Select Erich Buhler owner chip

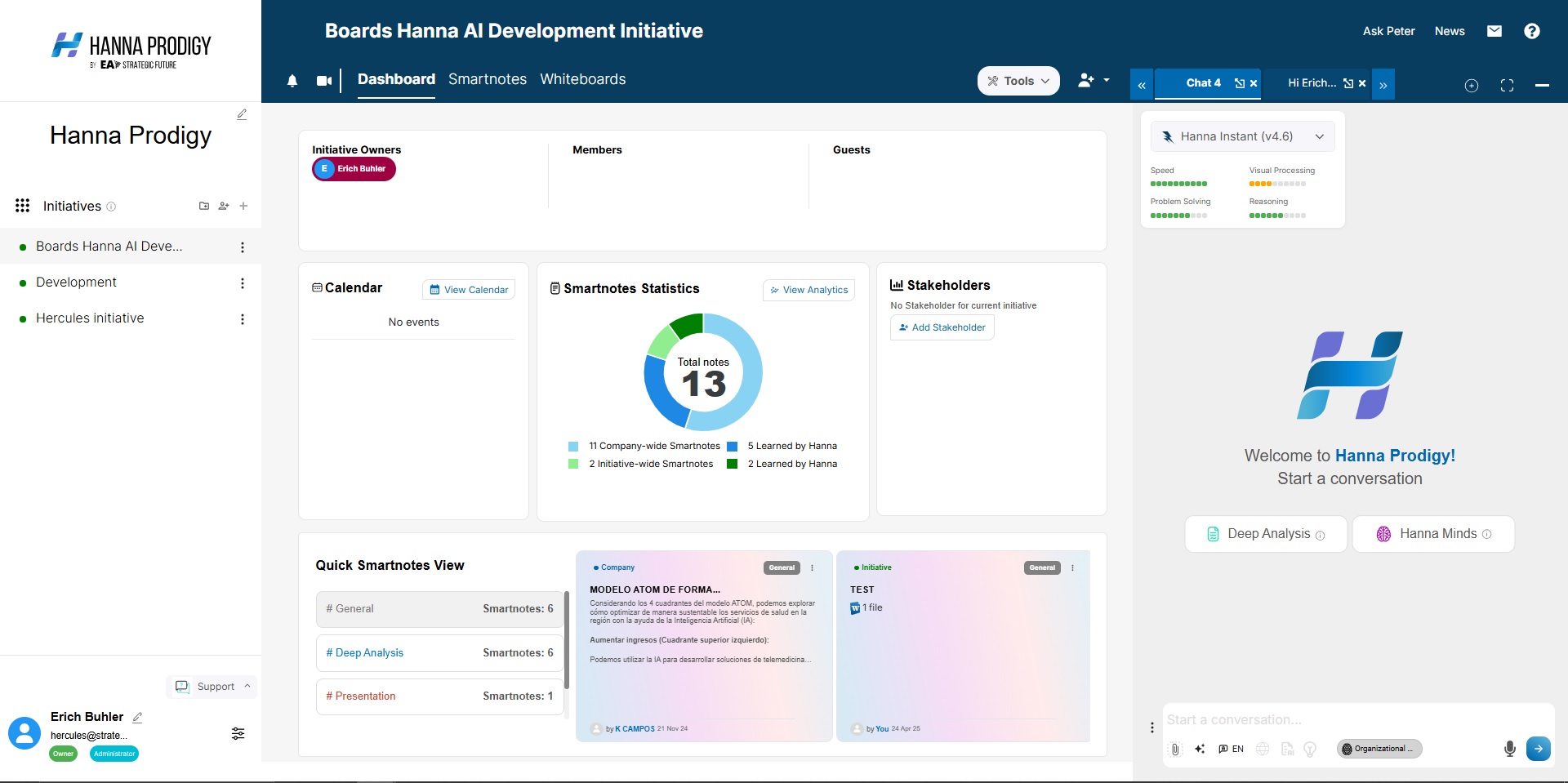point(354,169)
